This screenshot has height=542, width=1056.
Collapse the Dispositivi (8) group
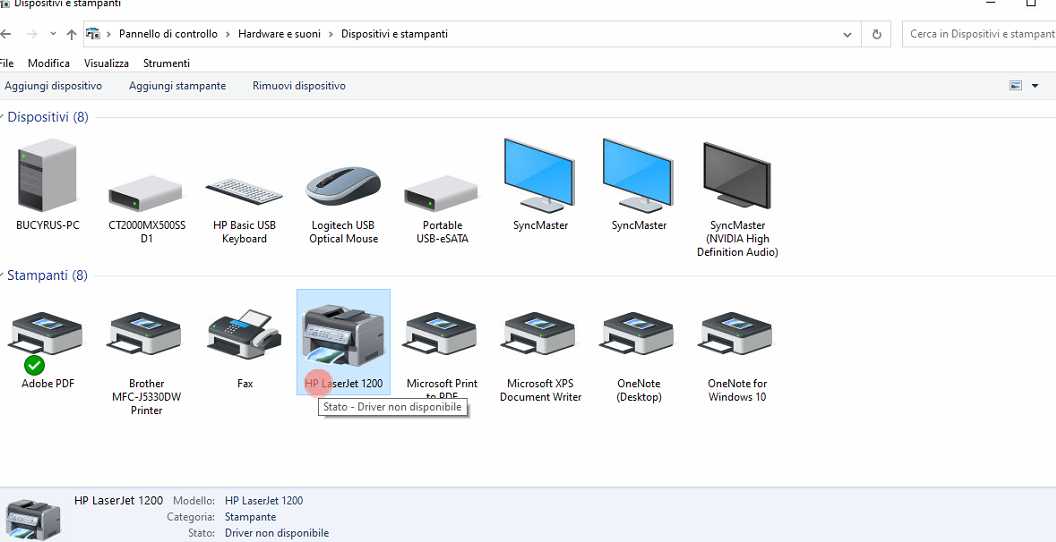pyautogui.click(x=2, y=117)
